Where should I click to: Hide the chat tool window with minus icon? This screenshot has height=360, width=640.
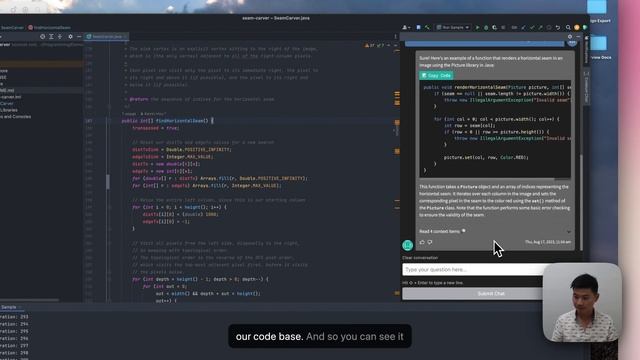[x=578, y=37]
